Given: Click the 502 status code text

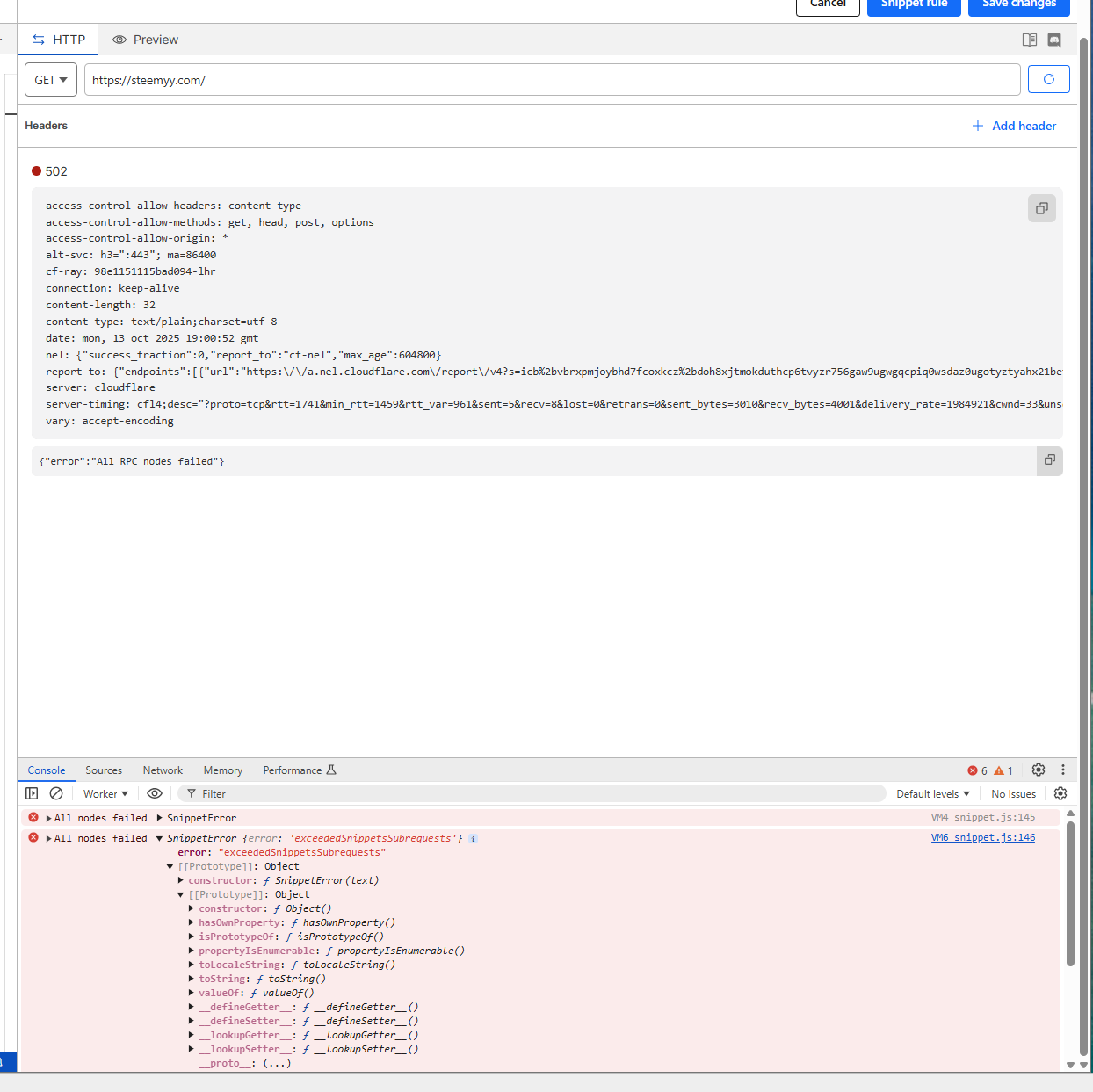Looking at the screenshot, I should 56,171.
